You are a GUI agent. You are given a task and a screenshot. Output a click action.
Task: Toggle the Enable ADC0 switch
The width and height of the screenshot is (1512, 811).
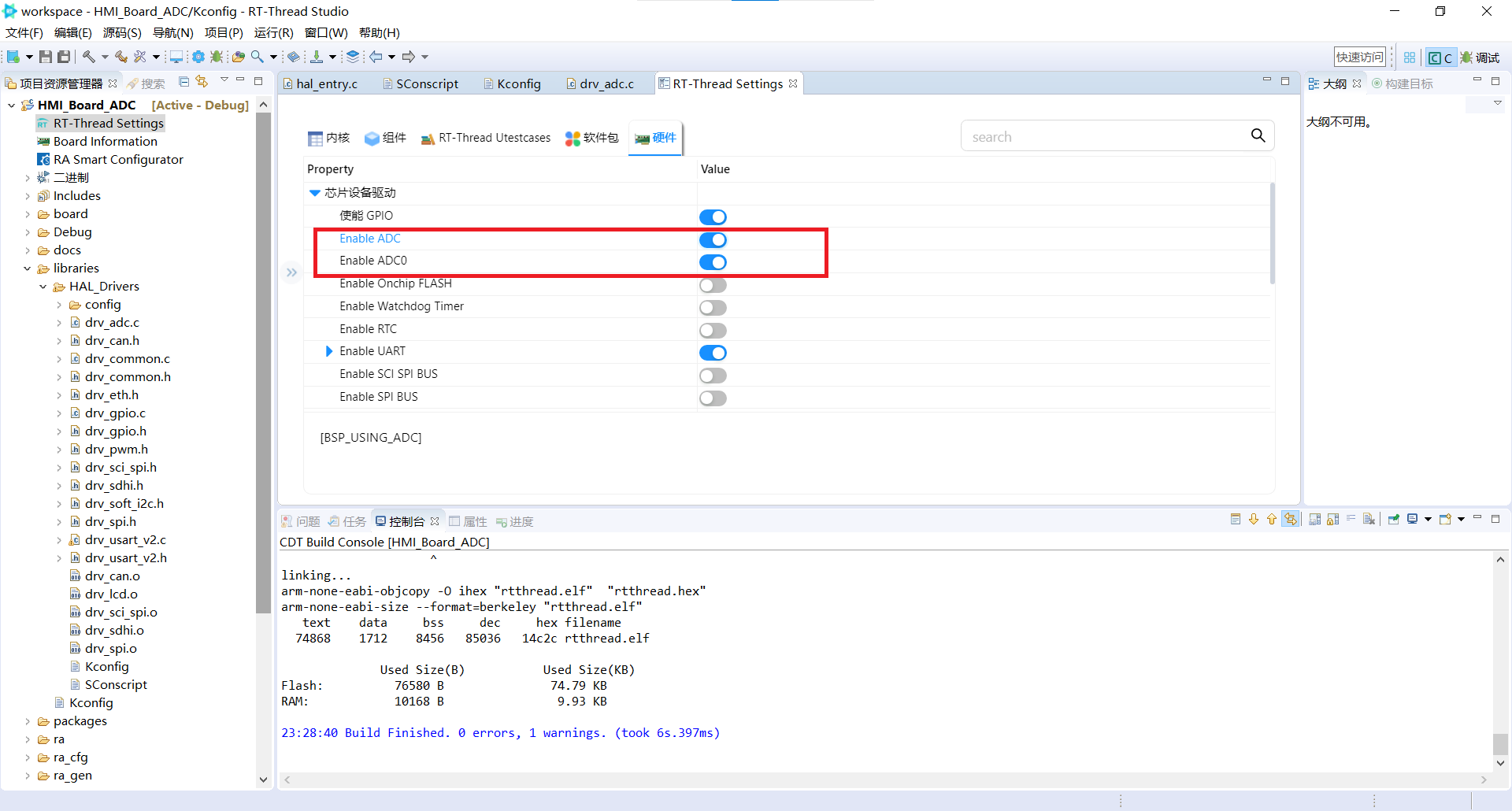713,262
